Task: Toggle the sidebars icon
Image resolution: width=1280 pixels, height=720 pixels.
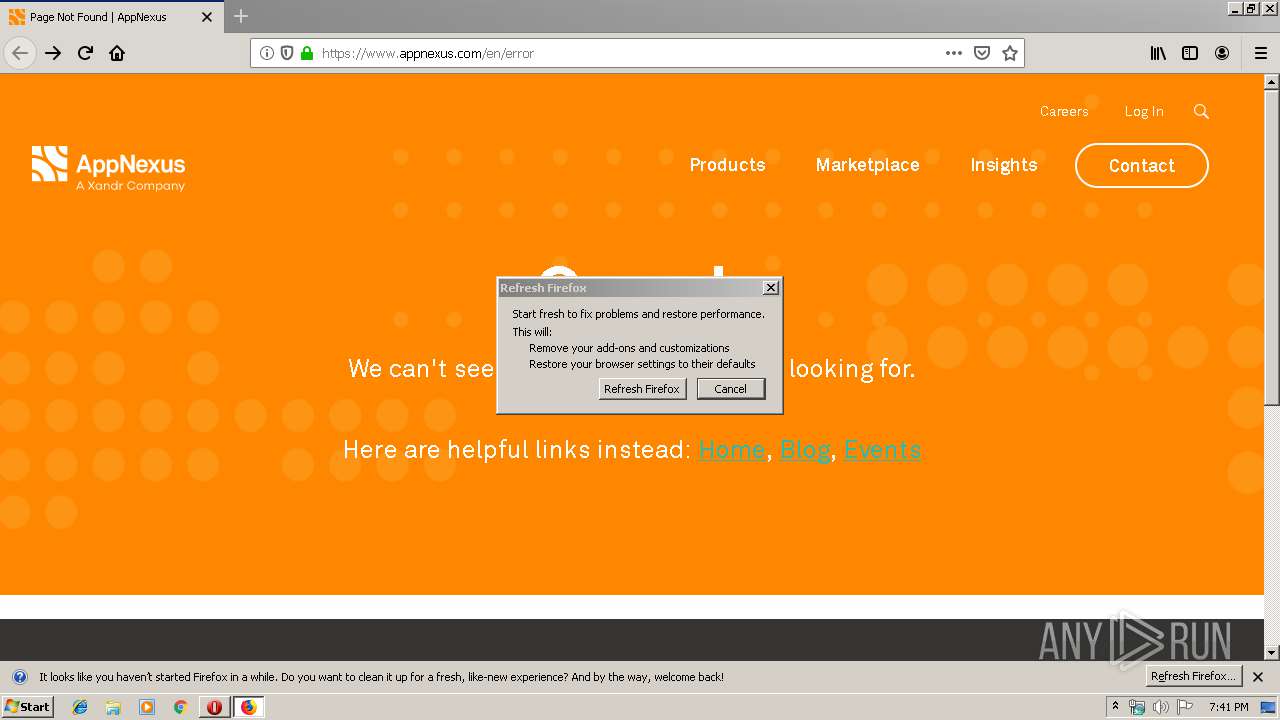Action: (1190, 53)
